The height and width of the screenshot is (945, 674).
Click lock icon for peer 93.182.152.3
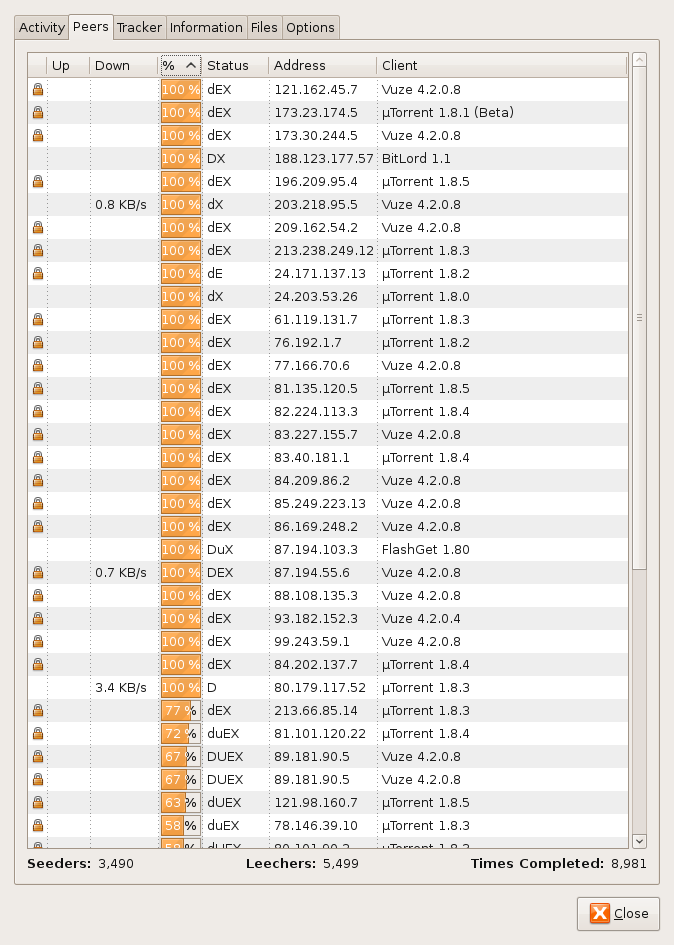(x=38, y=619)
